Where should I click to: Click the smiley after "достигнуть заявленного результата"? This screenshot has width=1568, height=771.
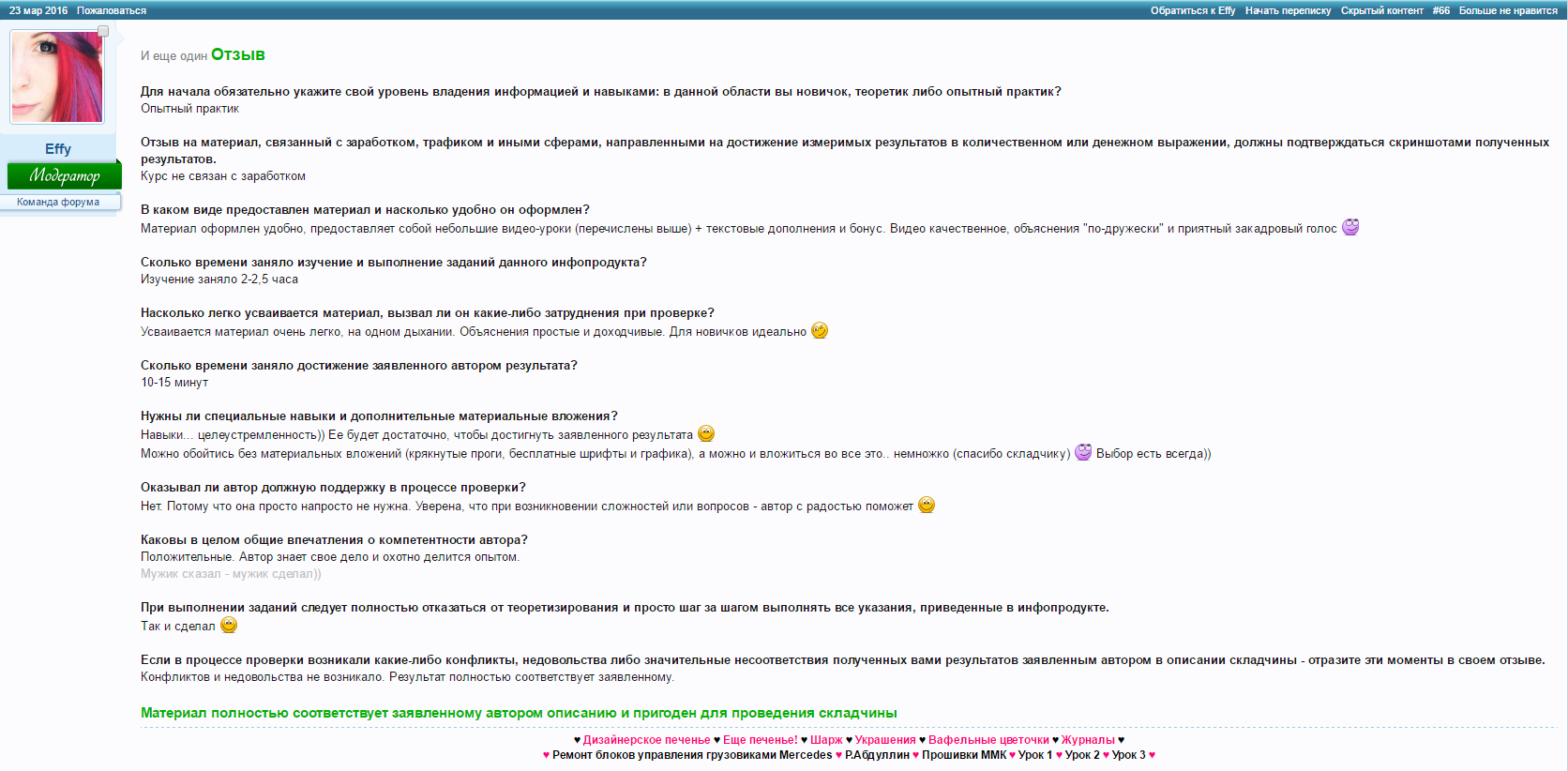pos(706,433)
